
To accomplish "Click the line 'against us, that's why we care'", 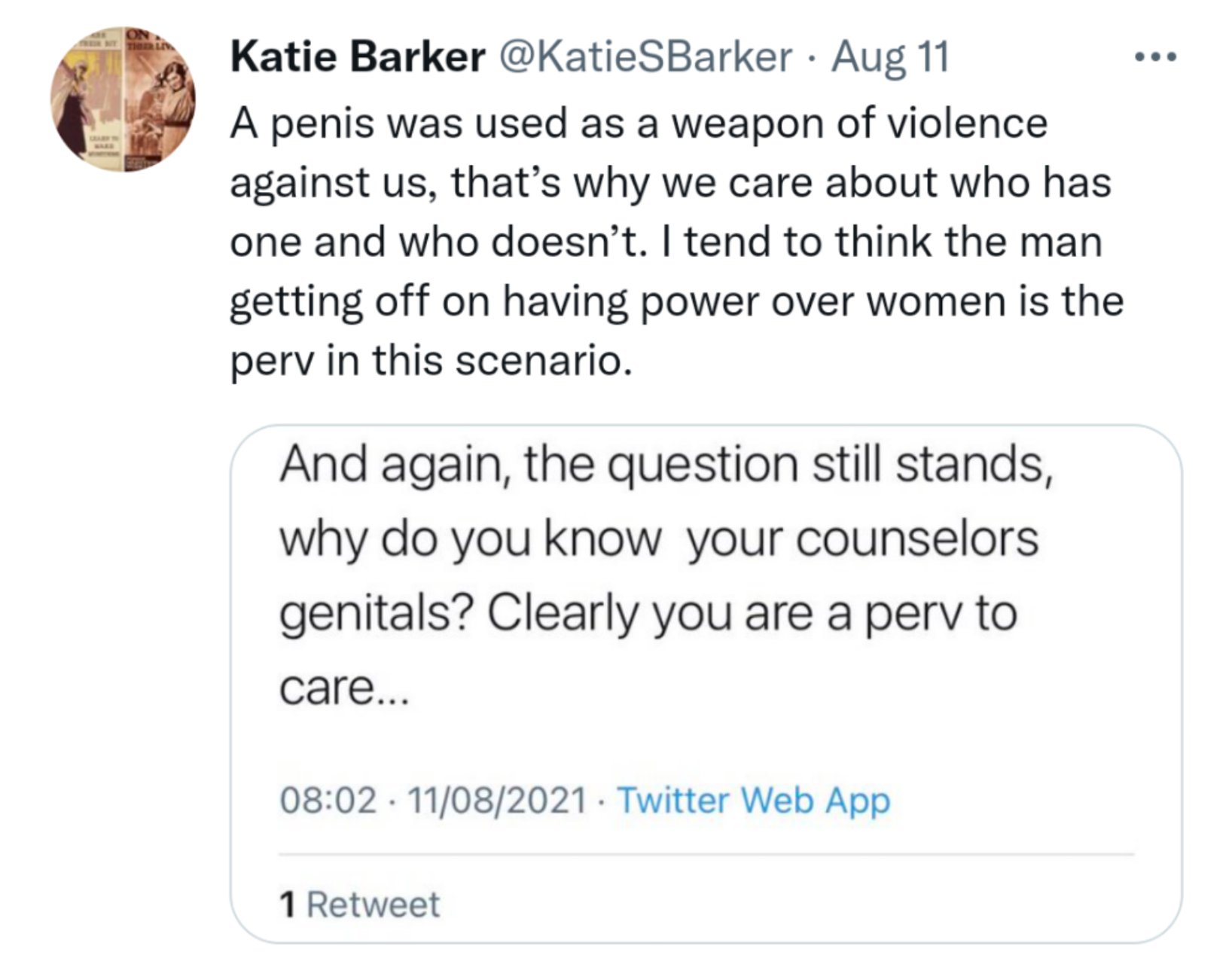I will click(x=669, y=182).
